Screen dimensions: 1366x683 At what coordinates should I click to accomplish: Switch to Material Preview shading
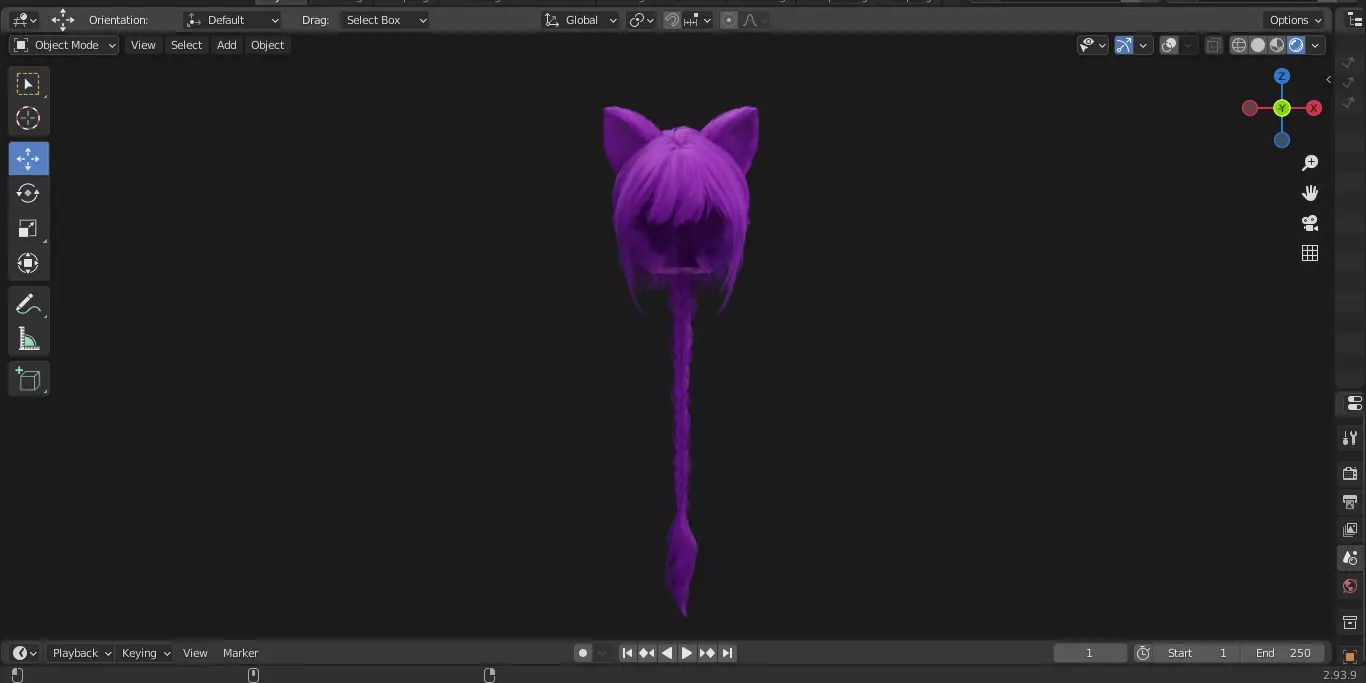pos(1277,45)
